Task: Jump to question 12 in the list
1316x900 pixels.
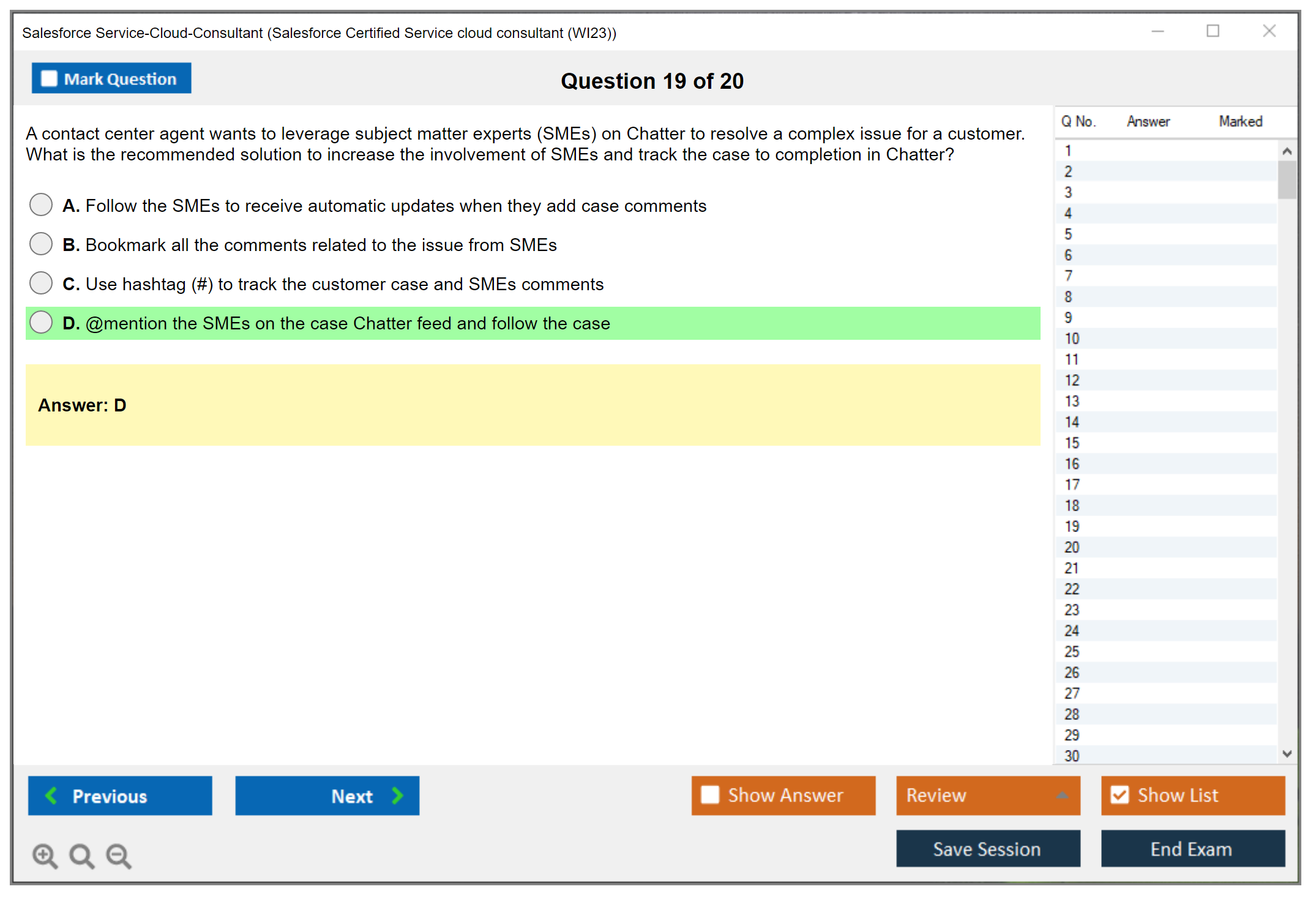Action: coord(1072,380)
